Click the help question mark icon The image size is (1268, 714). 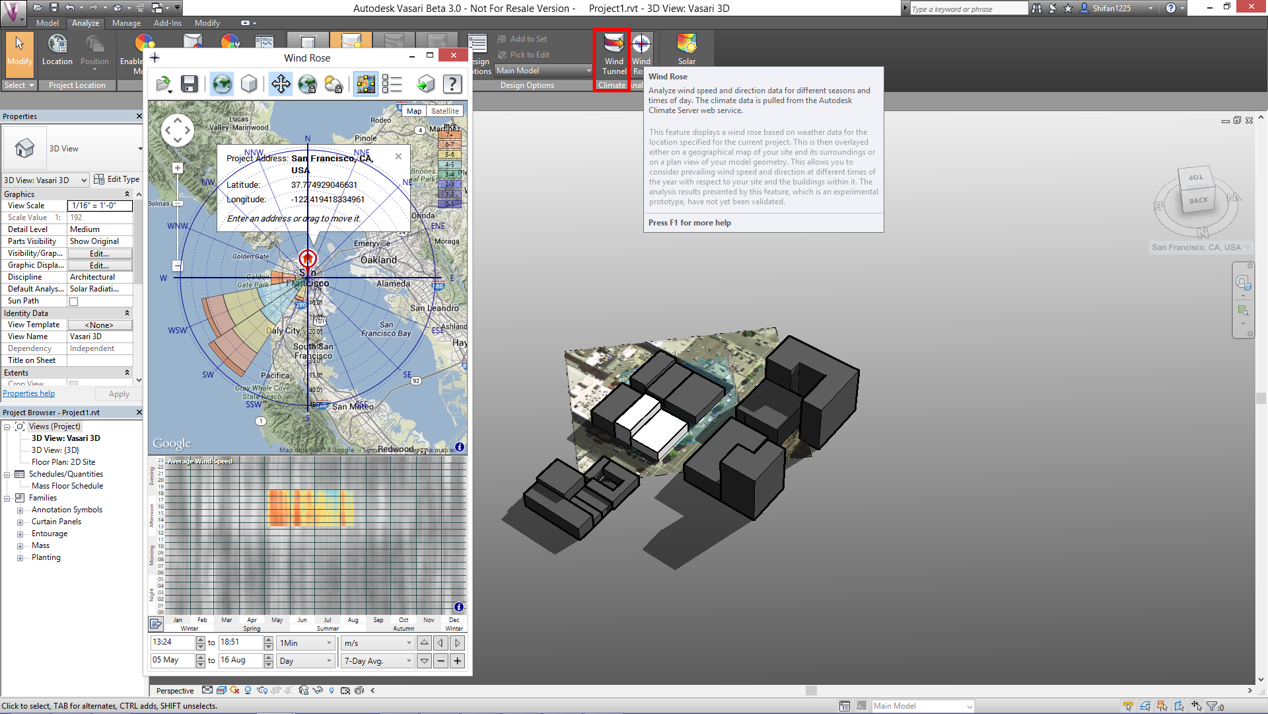[452, 84]
